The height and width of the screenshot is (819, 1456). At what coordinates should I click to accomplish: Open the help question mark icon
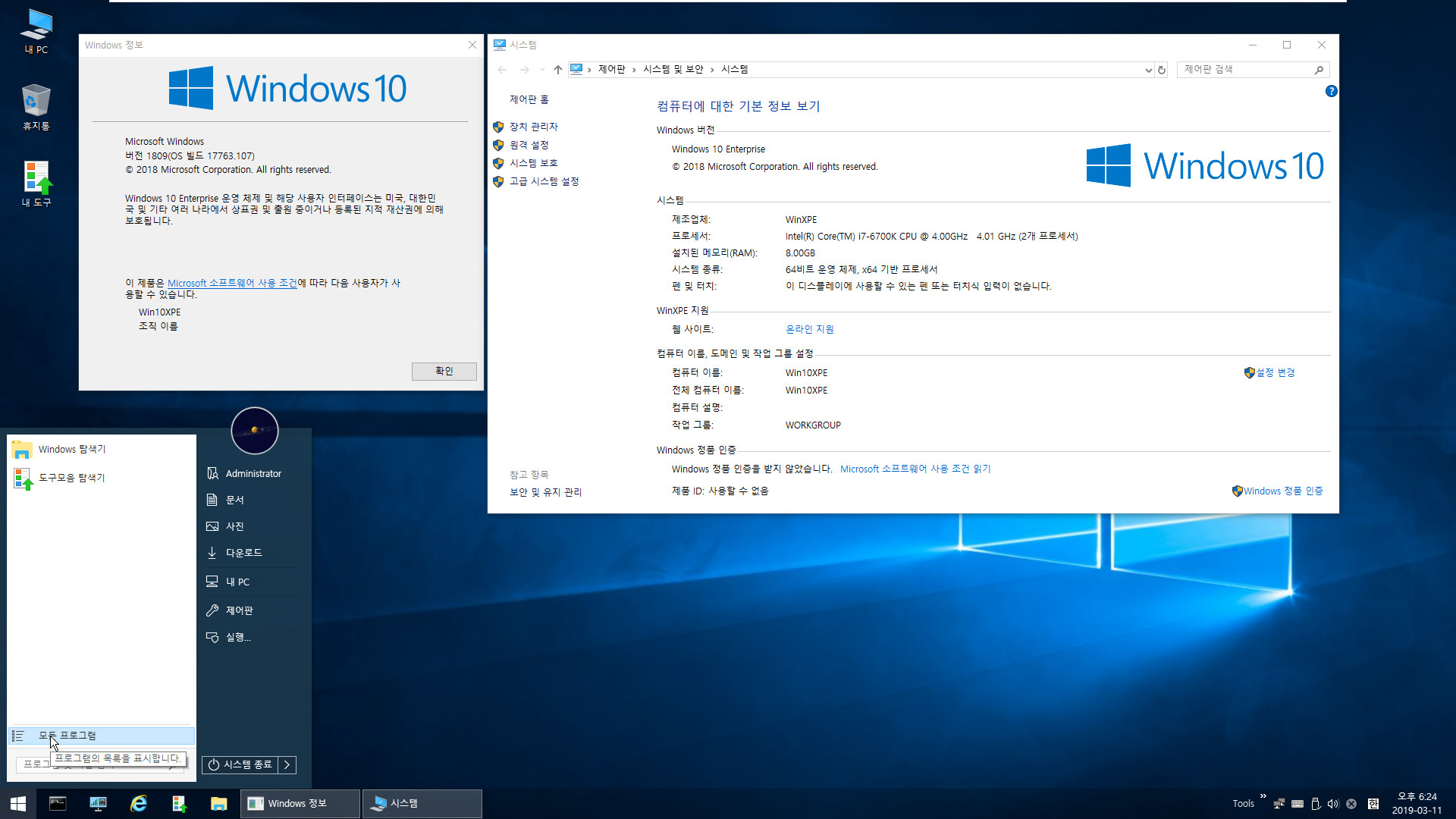click(x=1331, y=91)
